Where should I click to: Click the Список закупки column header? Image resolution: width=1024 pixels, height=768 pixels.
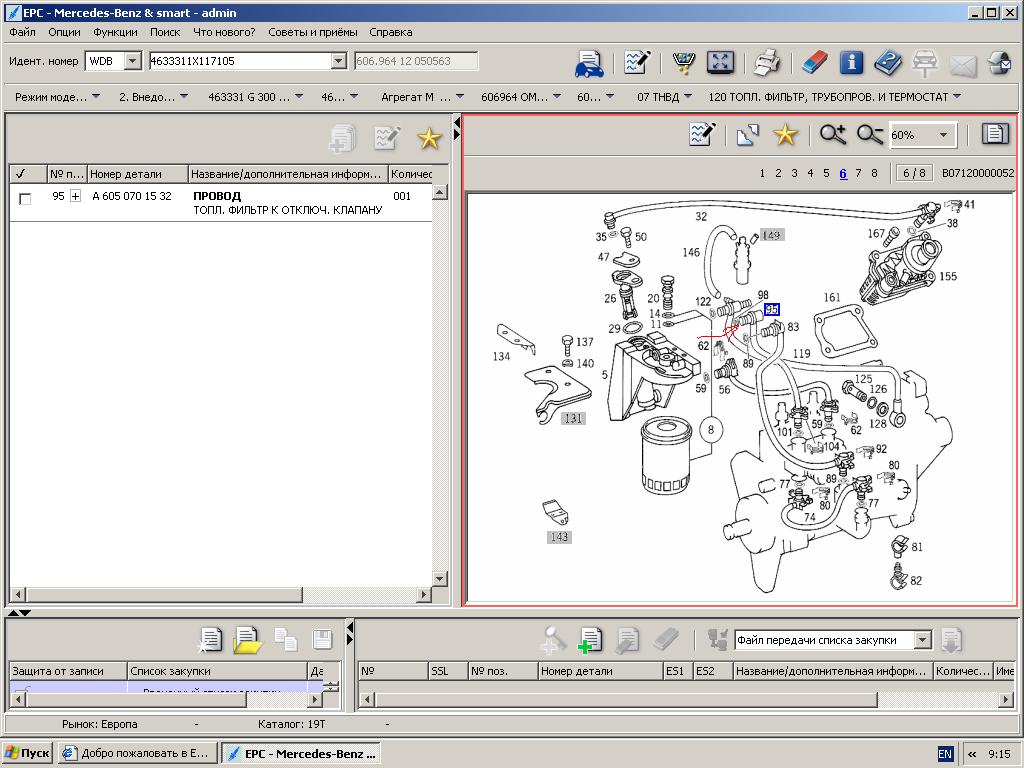tap(217, 671)
